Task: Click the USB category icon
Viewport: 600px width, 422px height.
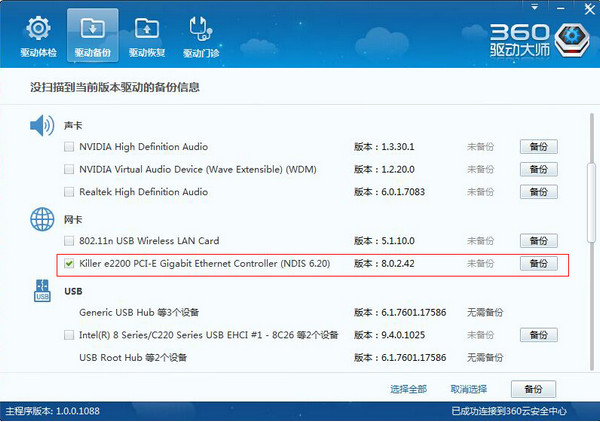Action: pos(41,292)
